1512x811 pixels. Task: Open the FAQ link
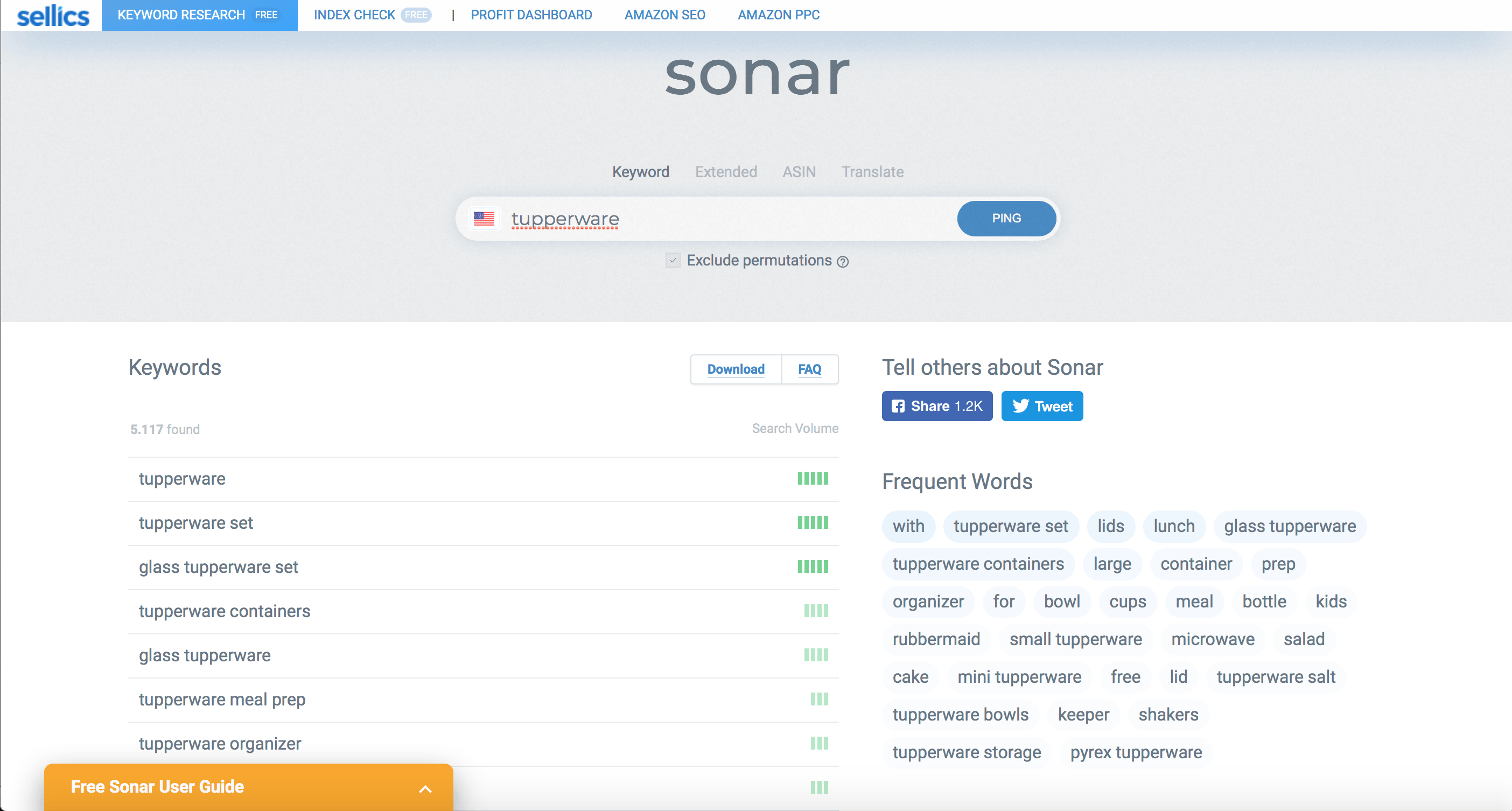click(809, 369)
